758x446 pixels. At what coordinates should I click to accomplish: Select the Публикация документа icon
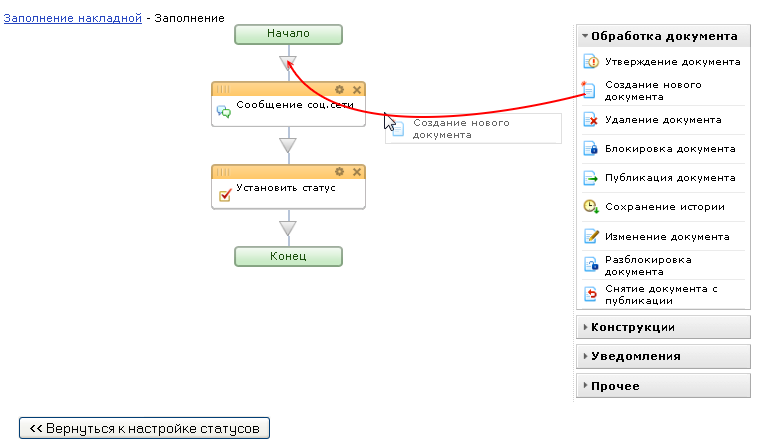click(x=590, y=178)
